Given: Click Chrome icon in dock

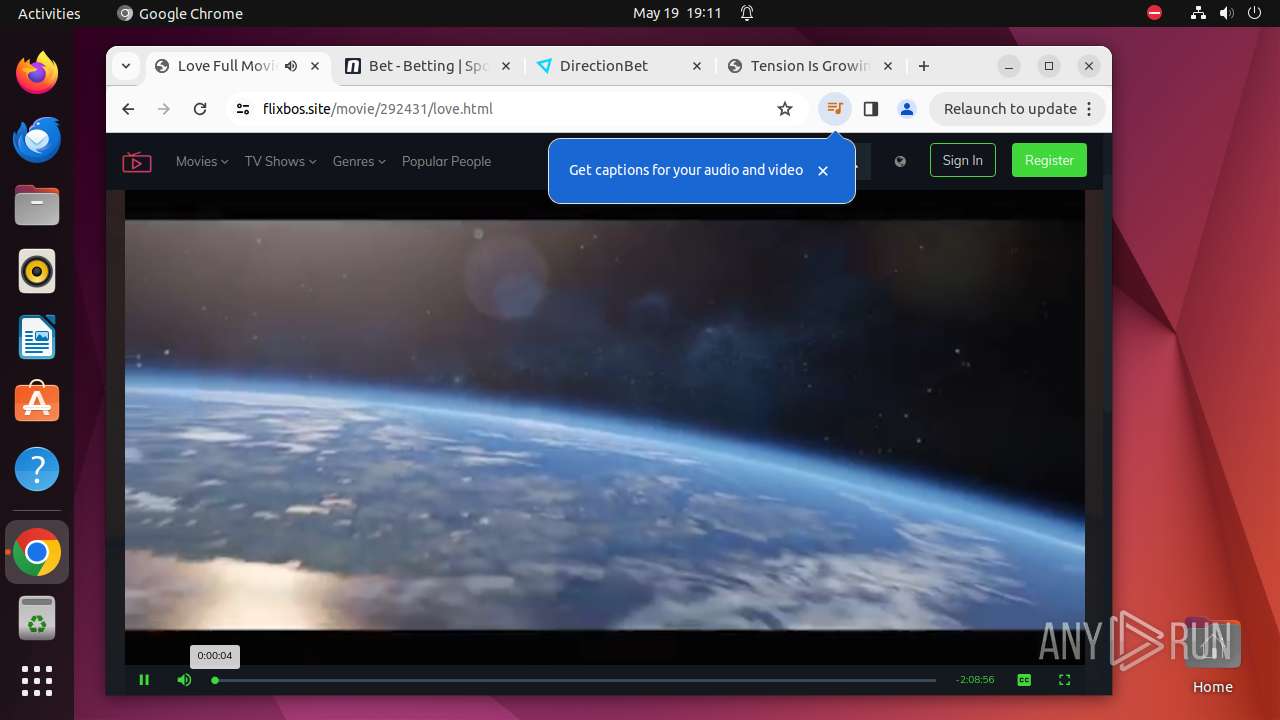Looking at the screenshot, I should (x=37, y=552).
